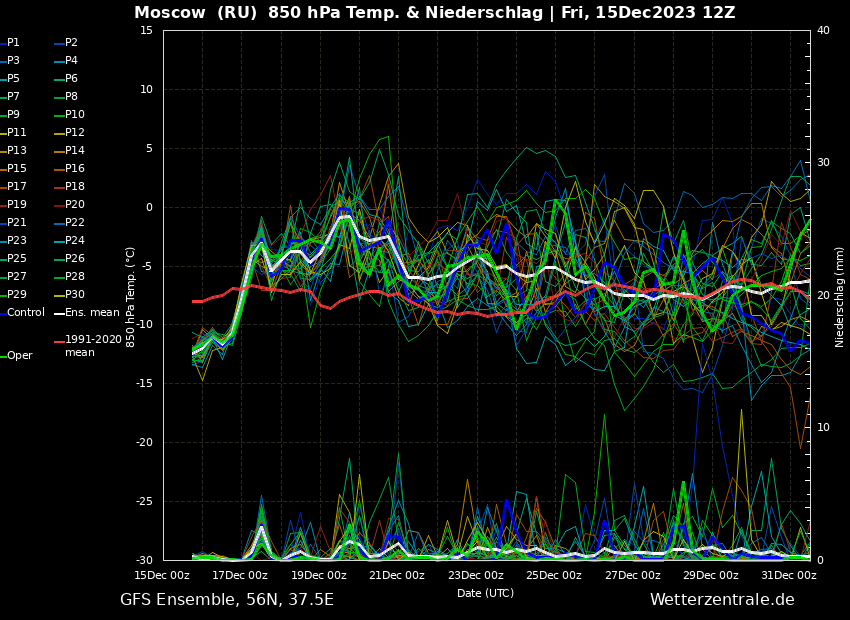The width and height of the screenshot is (850, 620).
Task: Click the GFS Ensemble, 56N, 37.5E caption
Action: (227, 600)
